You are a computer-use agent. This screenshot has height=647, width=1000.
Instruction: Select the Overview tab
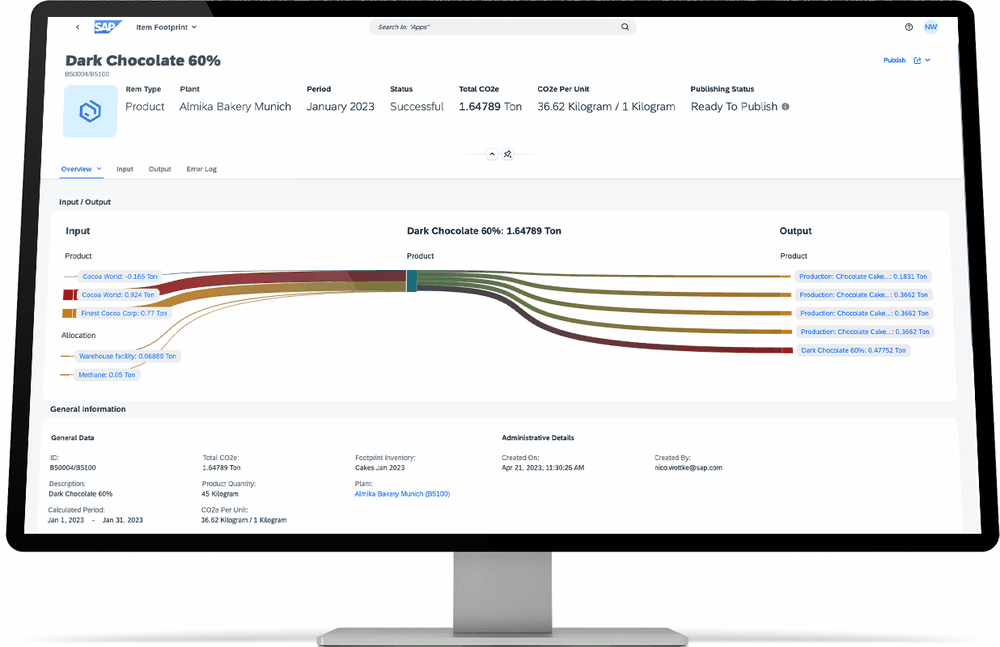(77, 169)
